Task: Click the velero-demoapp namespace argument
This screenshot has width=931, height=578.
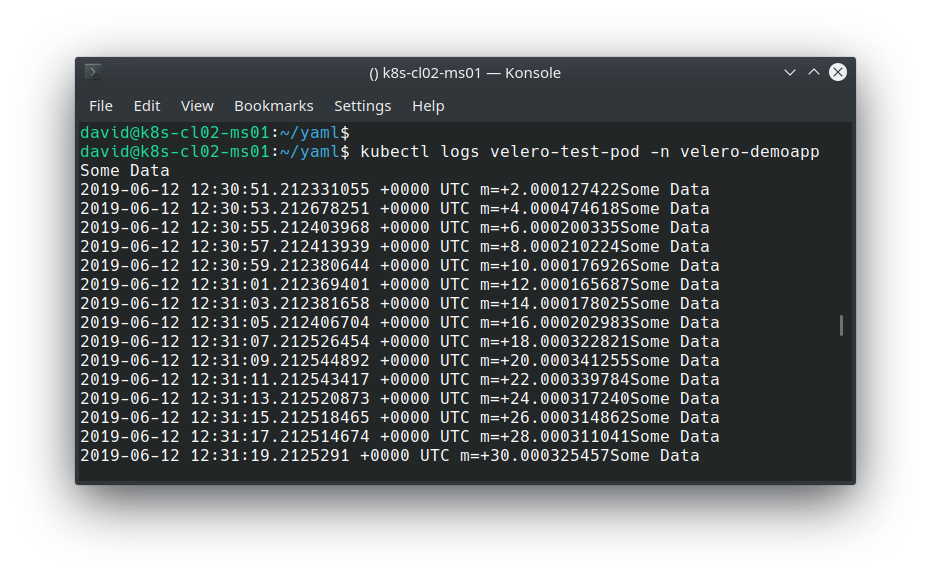Action: pyautogui.click(x=750, y=151)
